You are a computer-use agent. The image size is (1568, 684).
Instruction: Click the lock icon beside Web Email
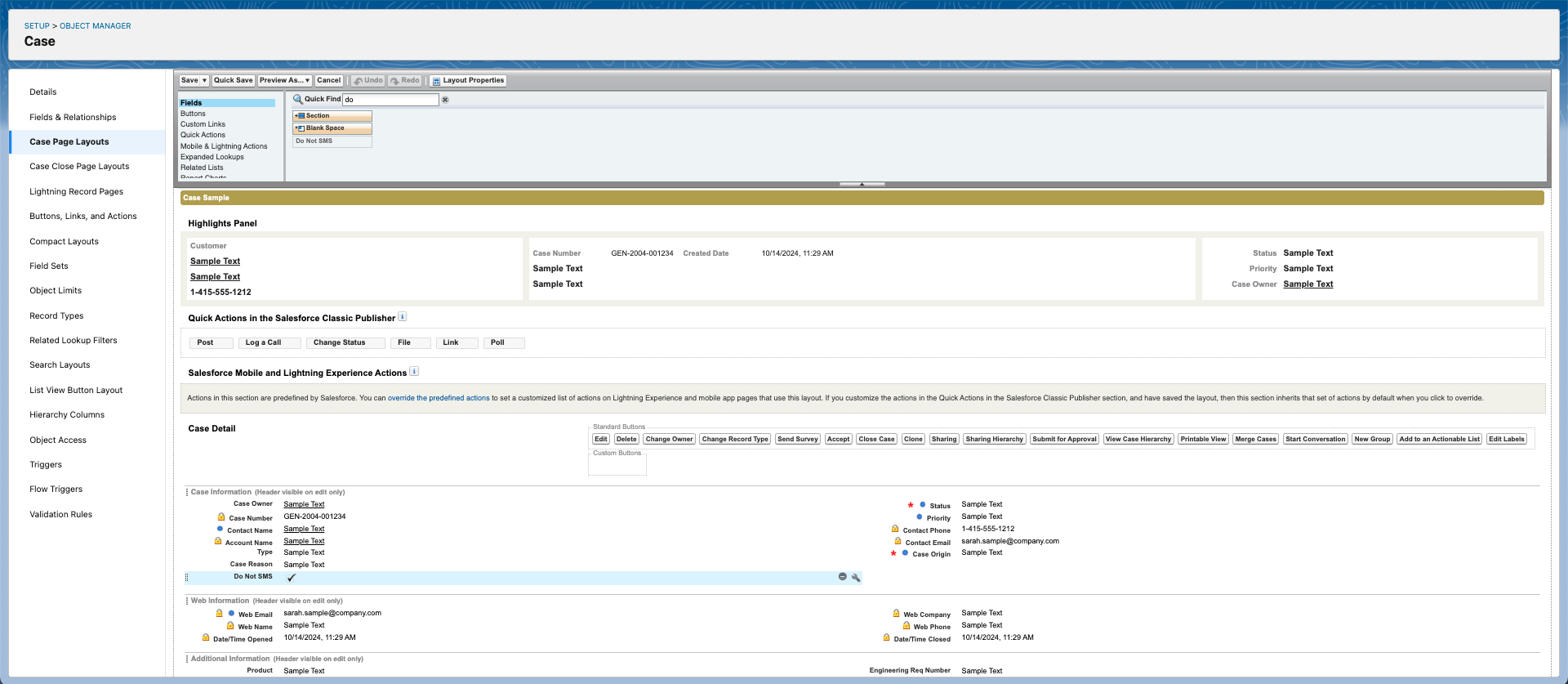[x=219, y=613]
